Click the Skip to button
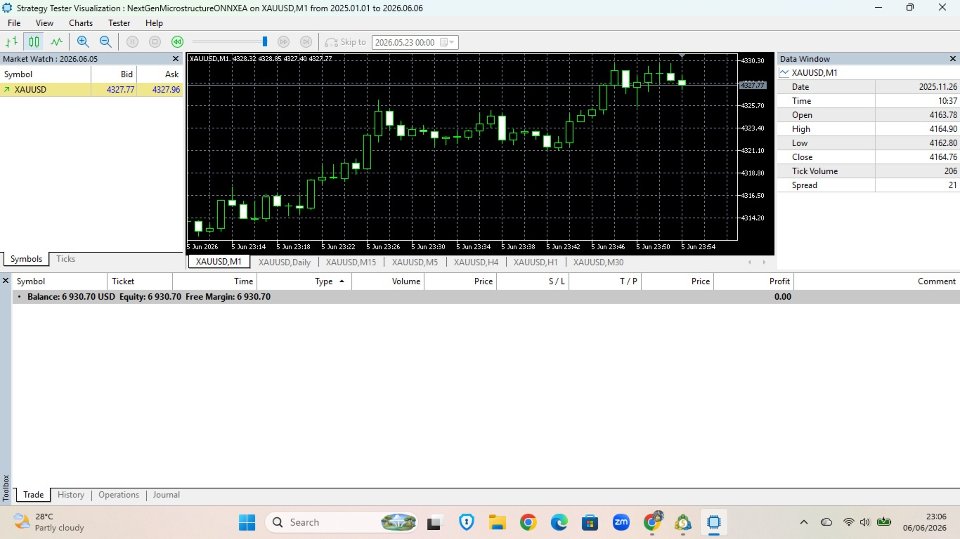The height and width of the screenshot is (539, 960). click(345, 42)
